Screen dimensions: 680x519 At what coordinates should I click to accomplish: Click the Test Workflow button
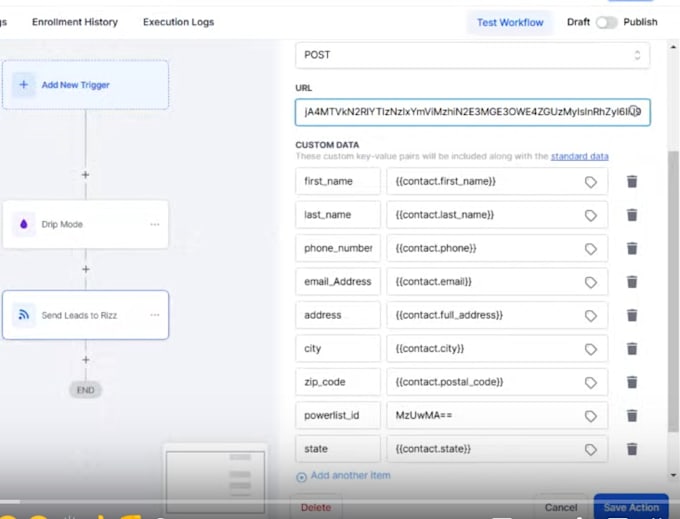pyautogui.click(x=510, y=23)
